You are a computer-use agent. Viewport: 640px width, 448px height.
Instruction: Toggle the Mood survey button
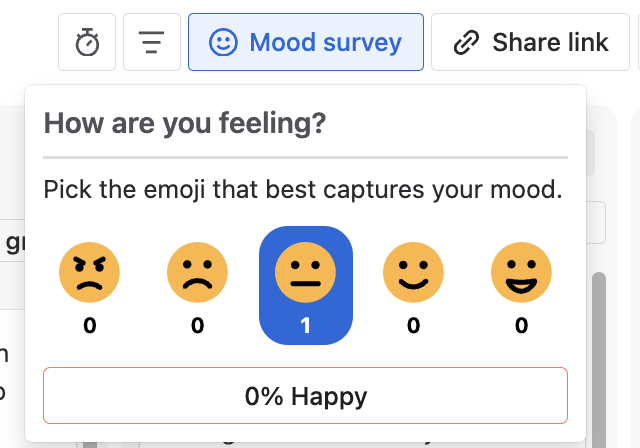pos(306,42)
